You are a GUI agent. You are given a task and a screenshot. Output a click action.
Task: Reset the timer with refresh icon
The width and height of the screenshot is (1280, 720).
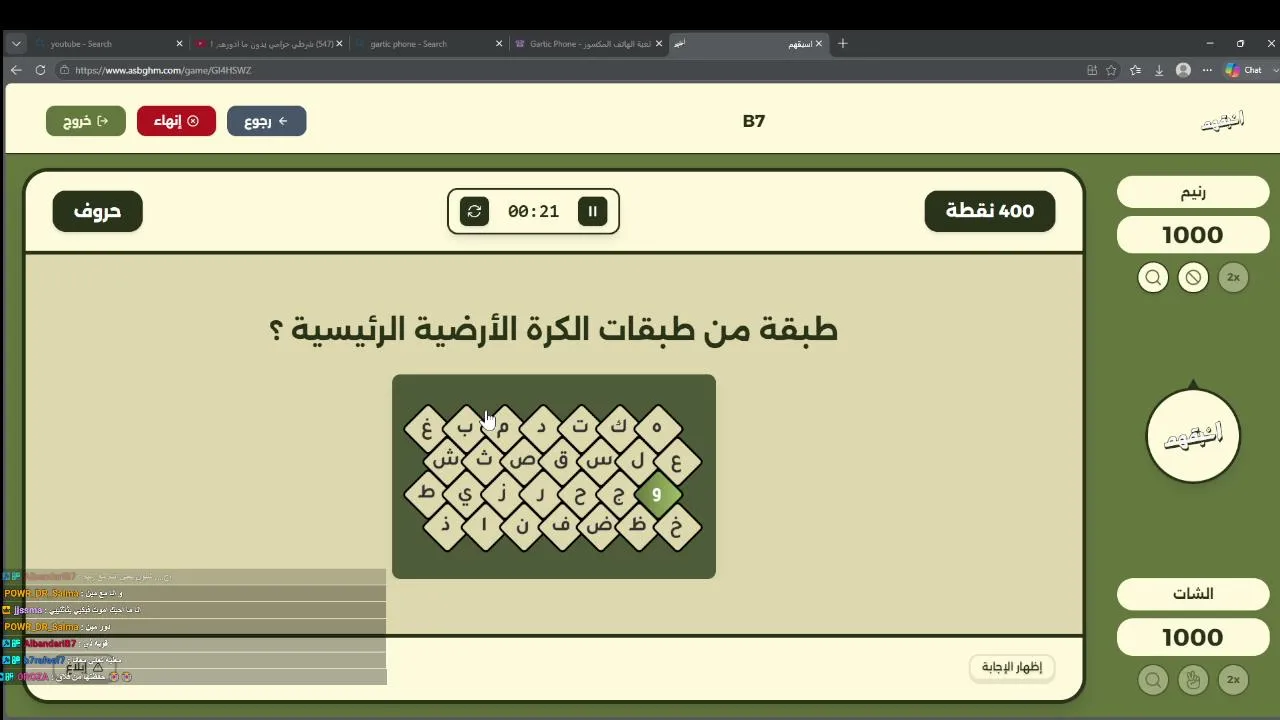pyautogui.click(x=474, y=211)
